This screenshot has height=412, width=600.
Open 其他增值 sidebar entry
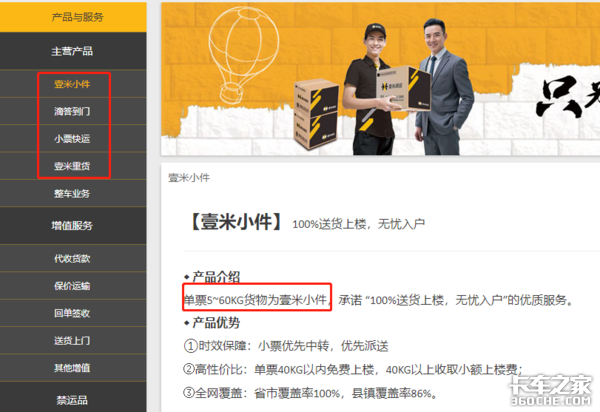(x=72, y=368)
